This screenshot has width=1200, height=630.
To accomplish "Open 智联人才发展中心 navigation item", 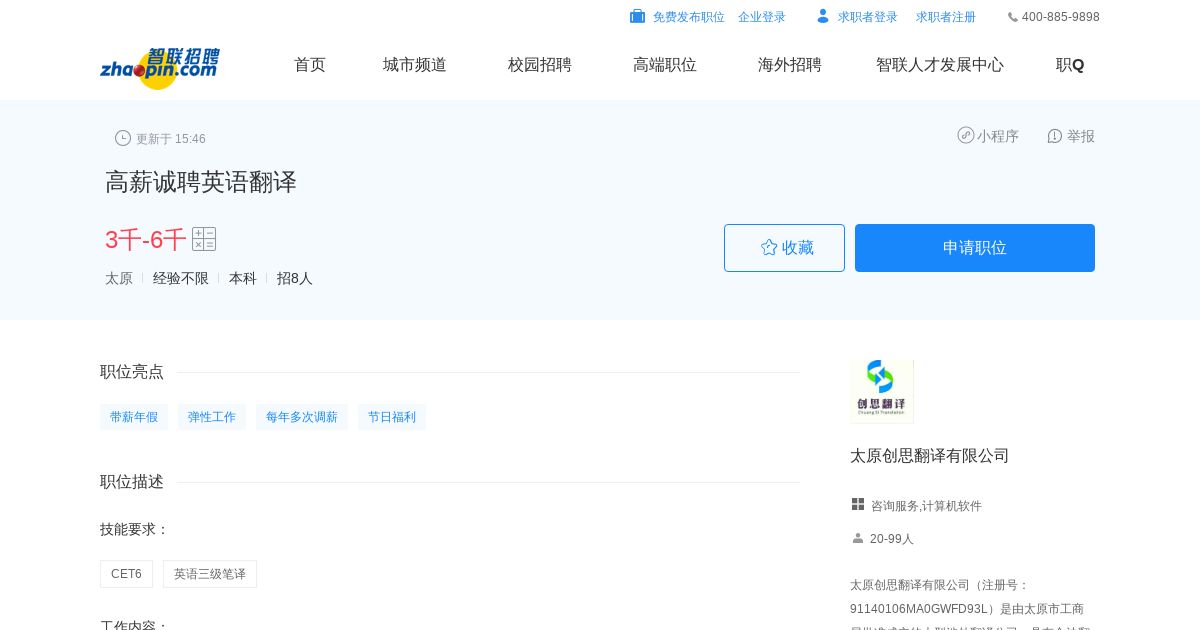I will (940, 65).
